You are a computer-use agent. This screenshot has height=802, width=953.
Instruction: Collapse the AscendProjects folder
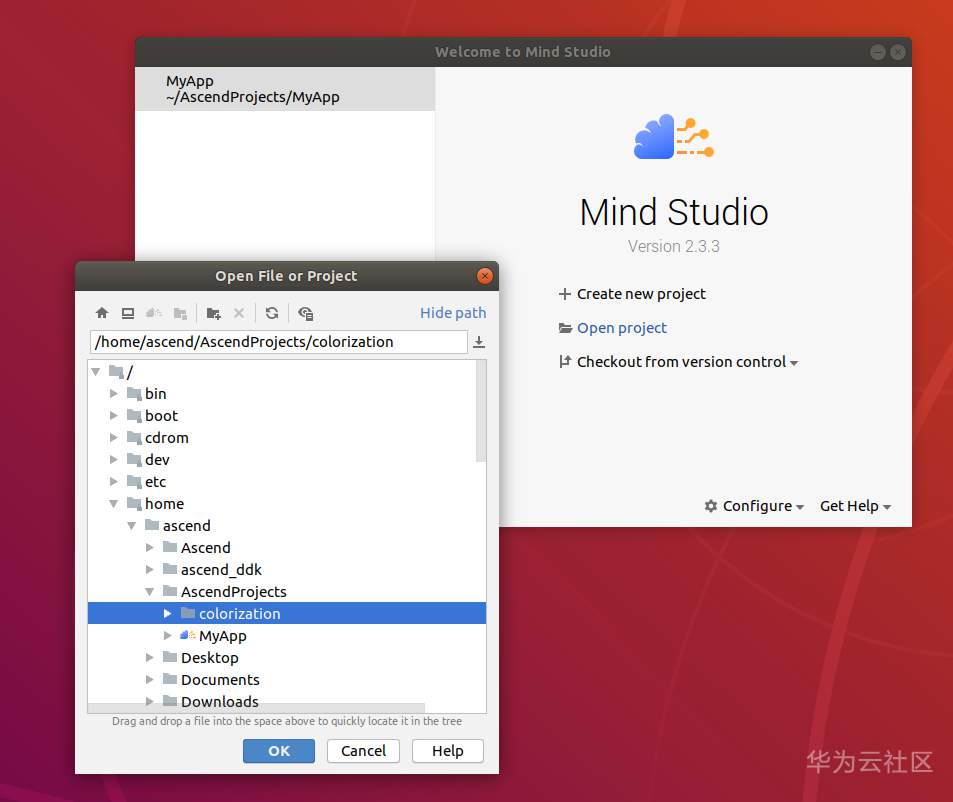[150, 591]
